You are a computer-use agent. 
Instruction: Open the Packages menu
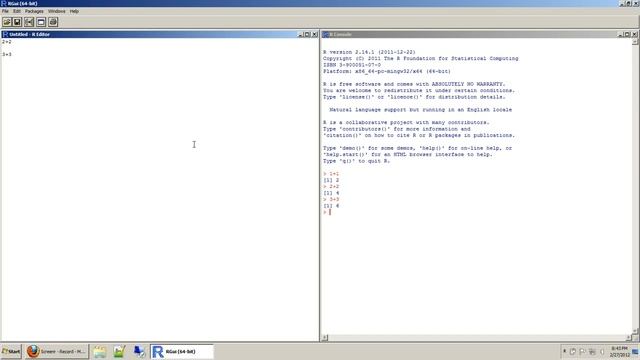click(x=34, y=11)
